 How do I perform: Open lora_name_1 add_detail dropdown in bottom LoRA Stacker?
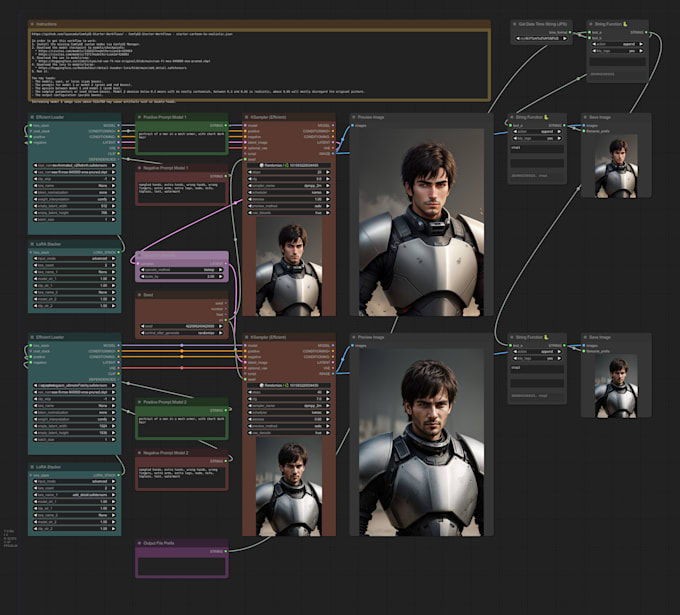pyautogui.click(x=75, y=495)
